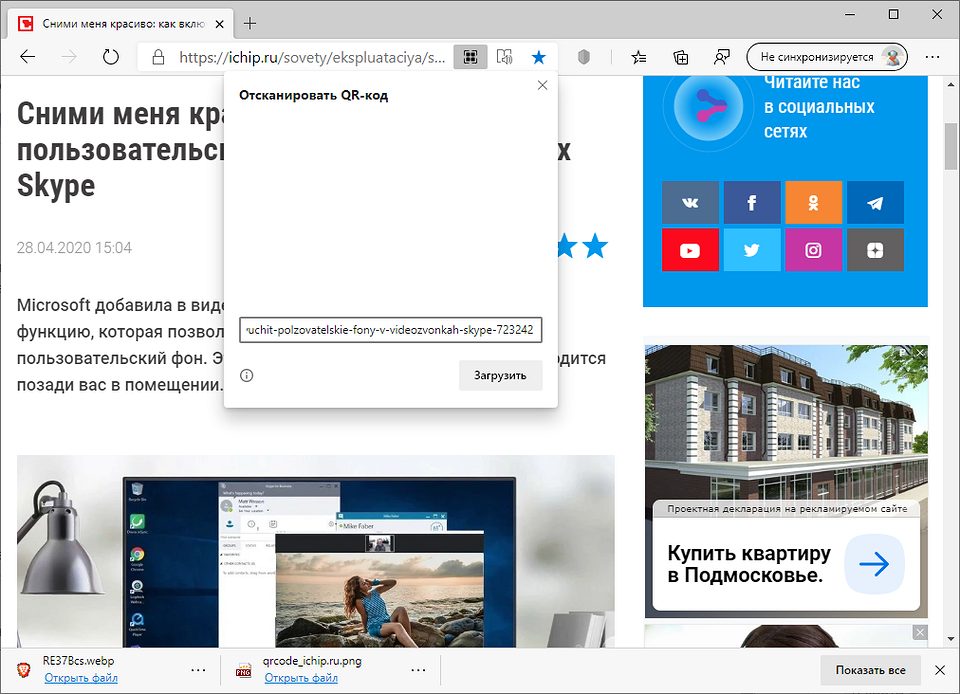Click the URL input field in QR dialog
Image resolution: width=960 pixels, height=694 pixels.
390,329
